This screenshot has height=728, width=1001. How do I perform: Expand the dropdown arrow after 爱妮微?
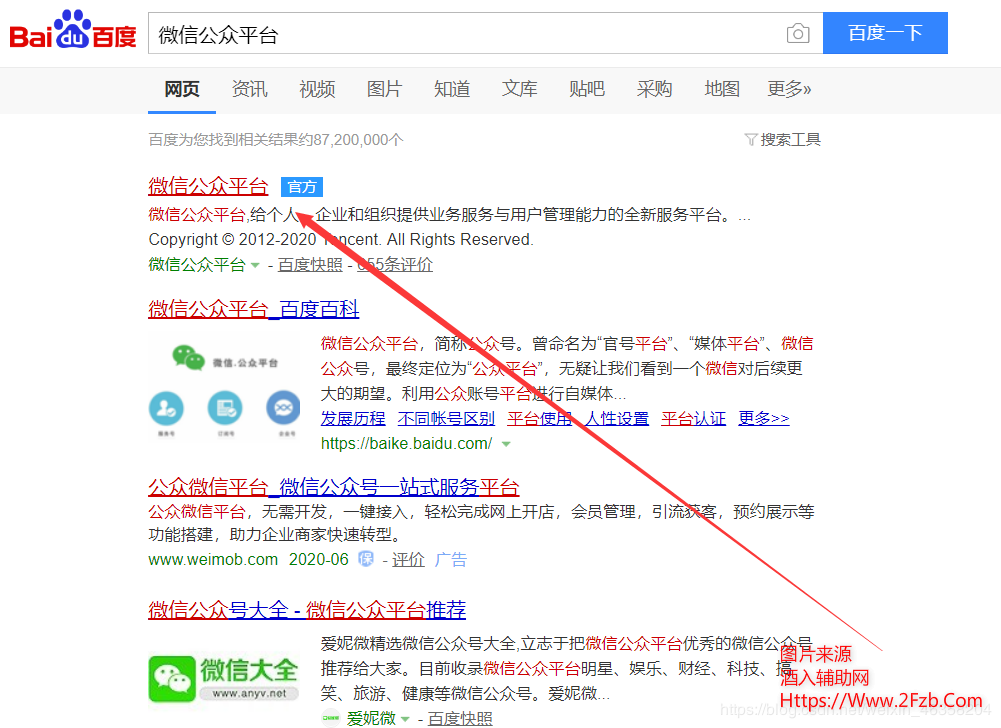tap(405, 719)
